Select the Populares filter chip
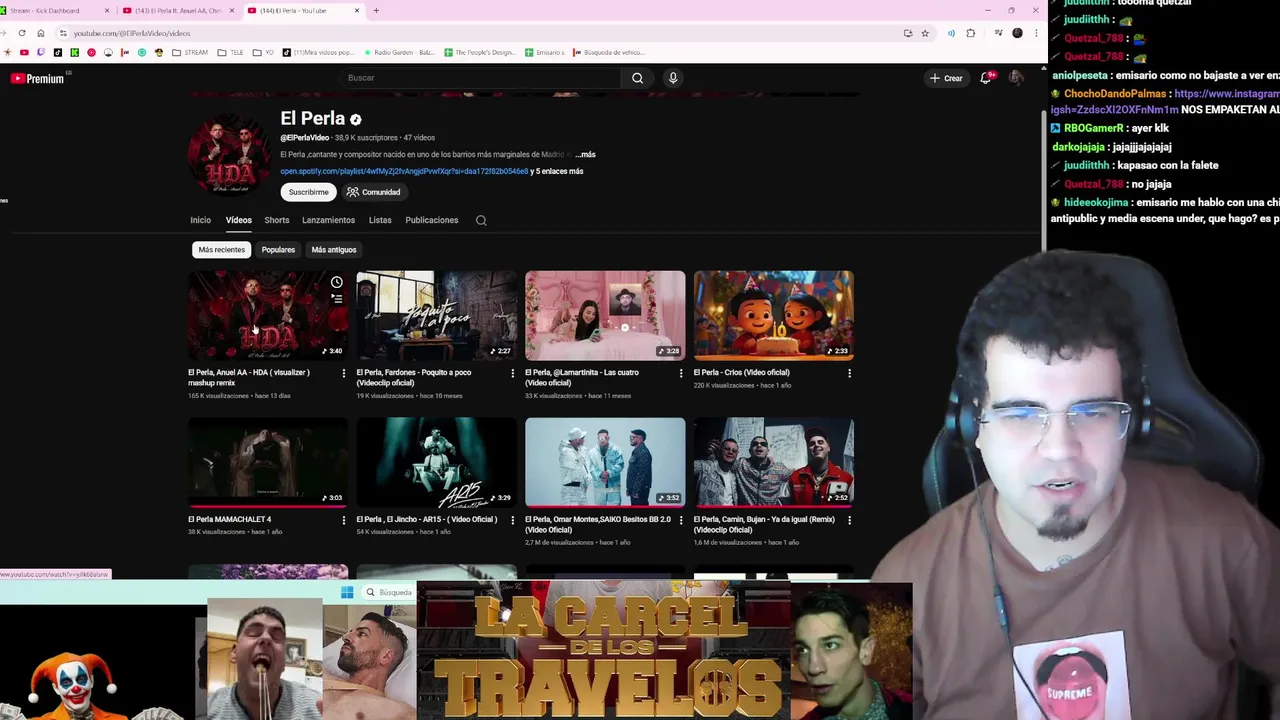 point(278,250)
